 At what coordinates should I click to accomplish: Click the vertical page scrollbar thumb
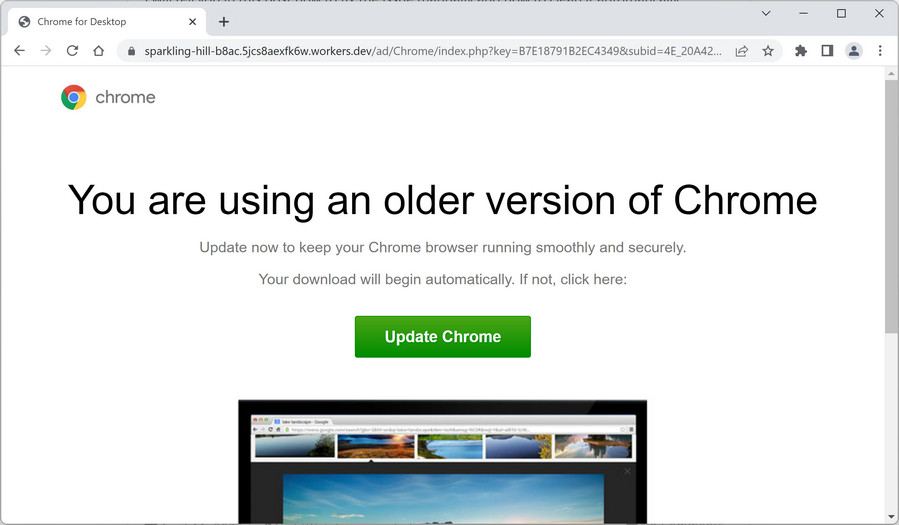pos(891,206)
